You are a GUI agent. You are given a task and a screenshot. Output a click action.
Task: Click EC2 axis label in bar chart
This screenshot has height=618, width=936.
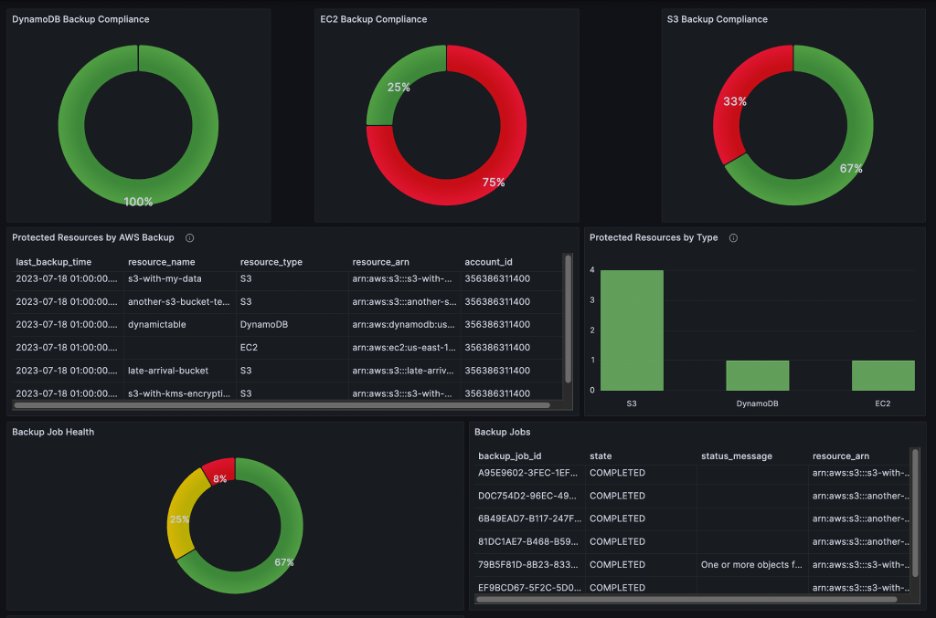pos(883,404)
